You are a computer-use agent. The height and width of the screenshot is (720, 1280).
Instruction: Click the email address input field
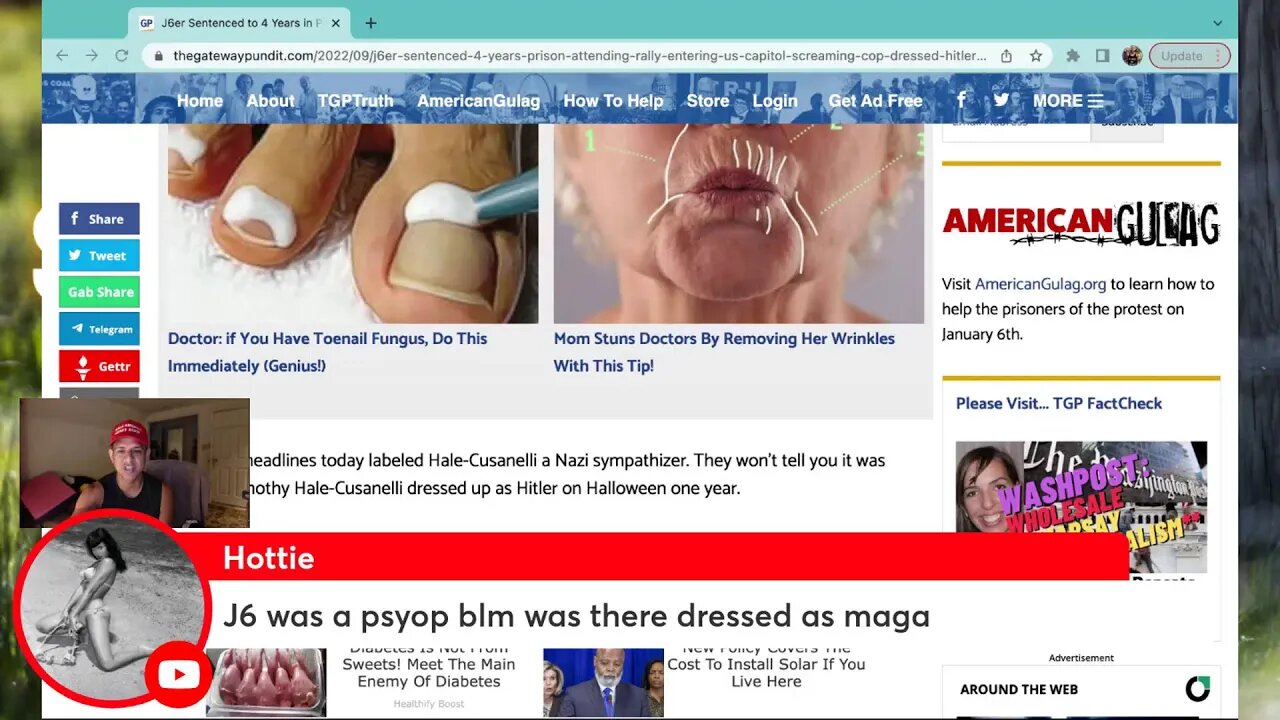coord(1016,128)
